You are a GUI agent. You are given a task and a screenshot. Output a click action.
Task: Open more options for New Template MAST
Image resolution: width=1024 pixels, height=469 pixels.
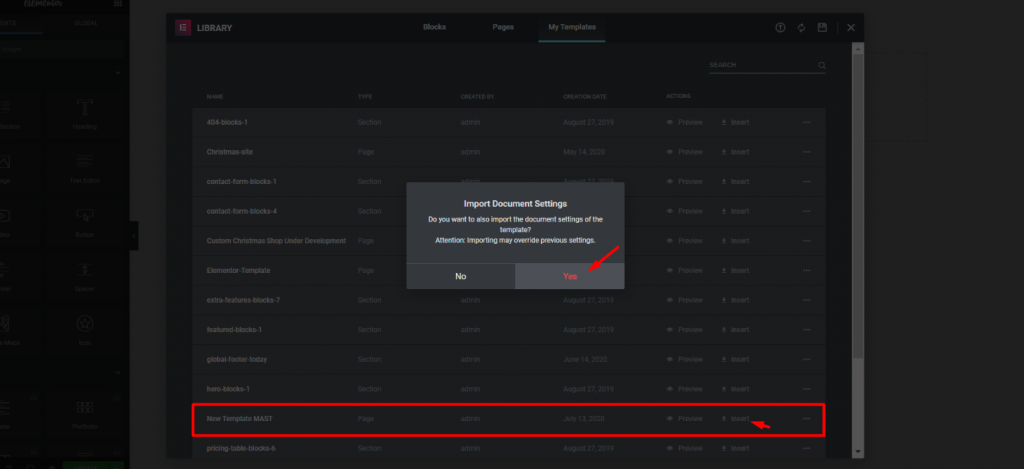tap(806, 419)
